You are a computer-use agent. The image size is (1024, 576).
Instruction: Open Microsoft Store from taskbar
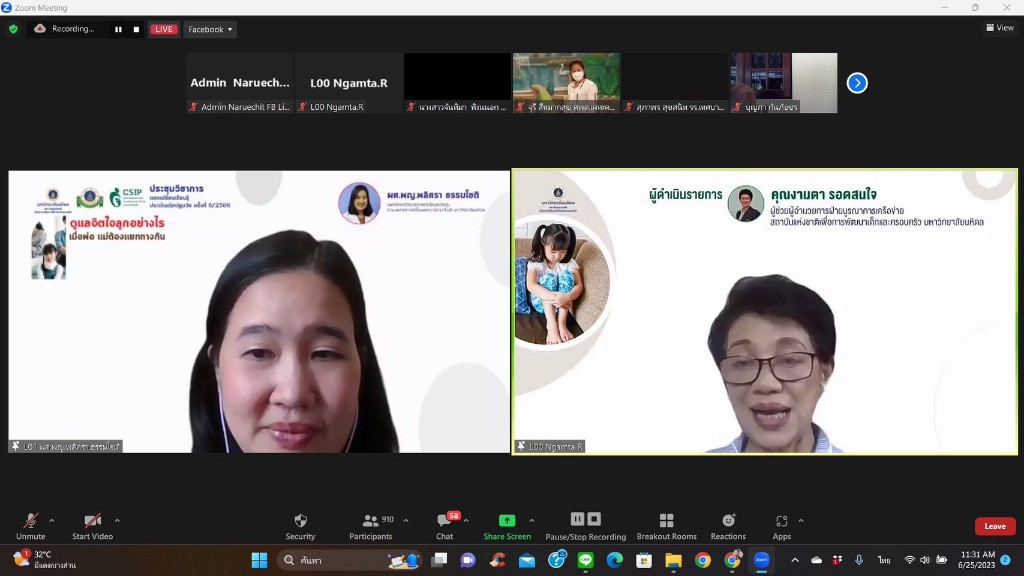[x=644, y=560]
